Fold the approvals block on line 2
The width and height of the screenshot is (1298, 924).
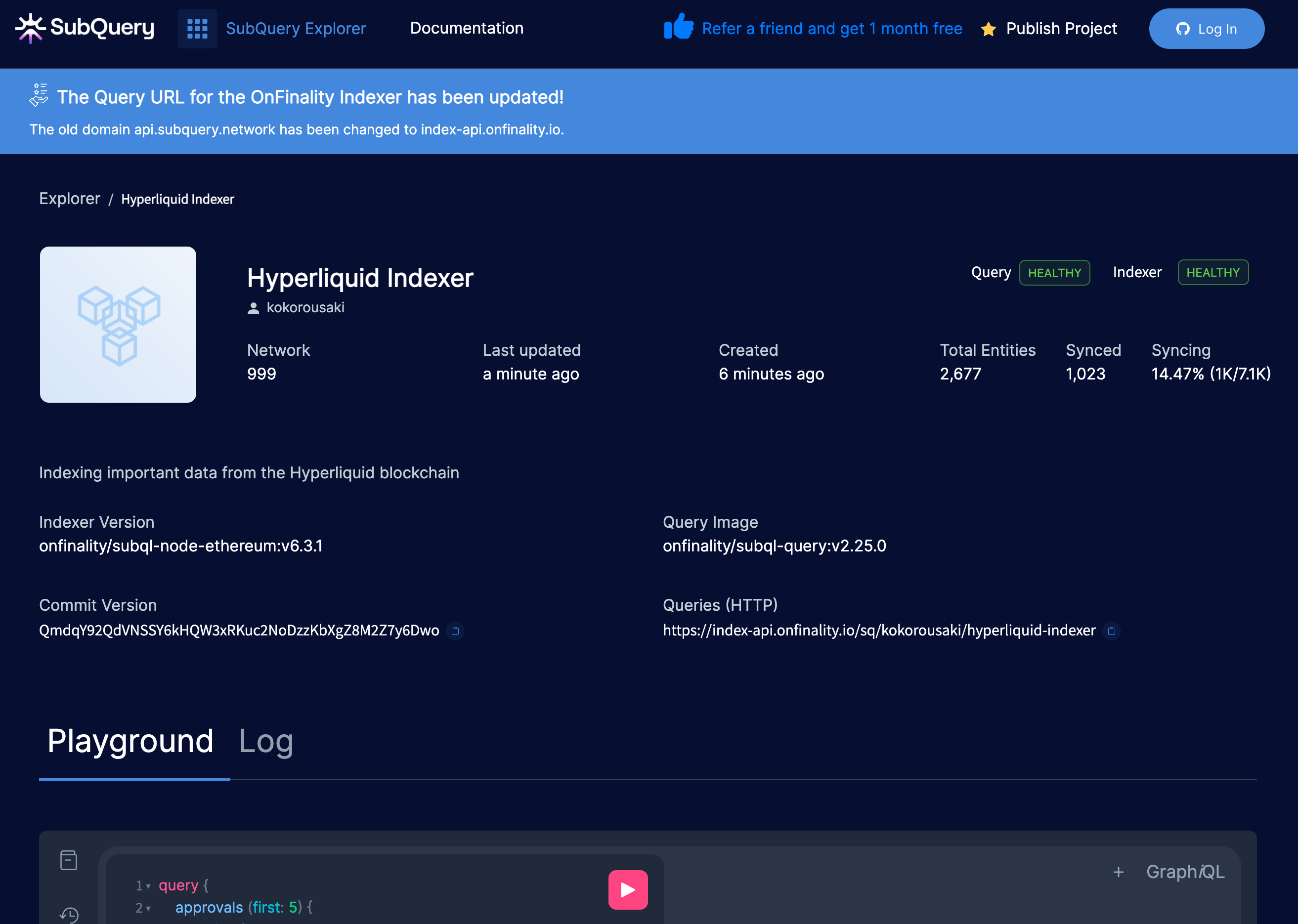coord(148,909)
